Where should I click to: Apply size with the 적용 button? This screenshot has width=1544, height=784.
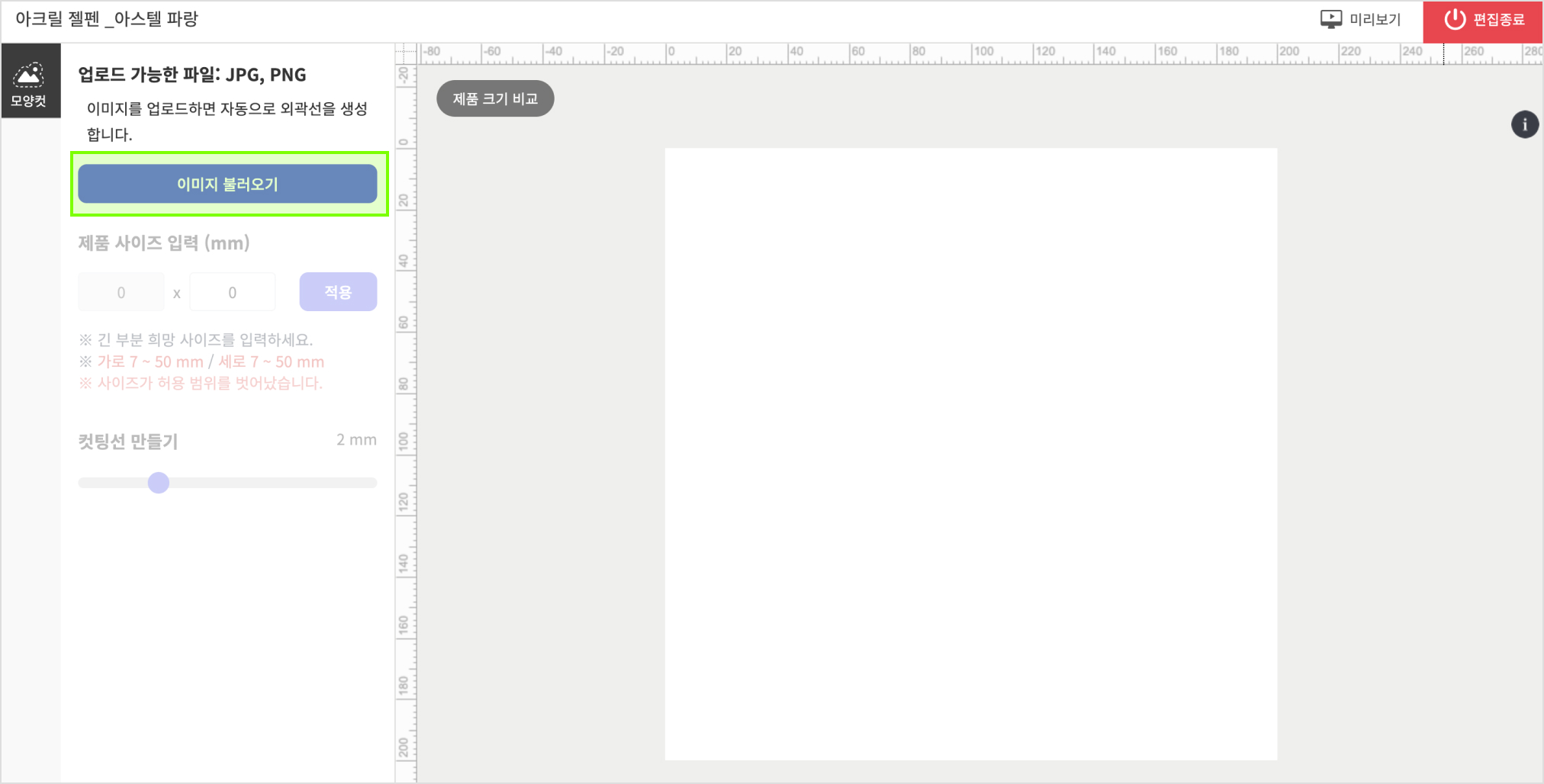coord(337,292)
